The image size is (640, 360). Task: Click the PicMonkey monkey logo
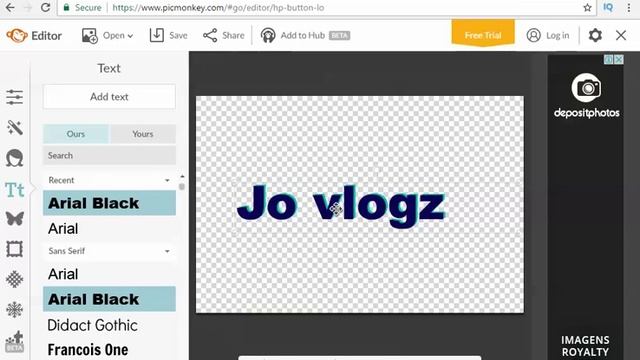tap(17, 36)
